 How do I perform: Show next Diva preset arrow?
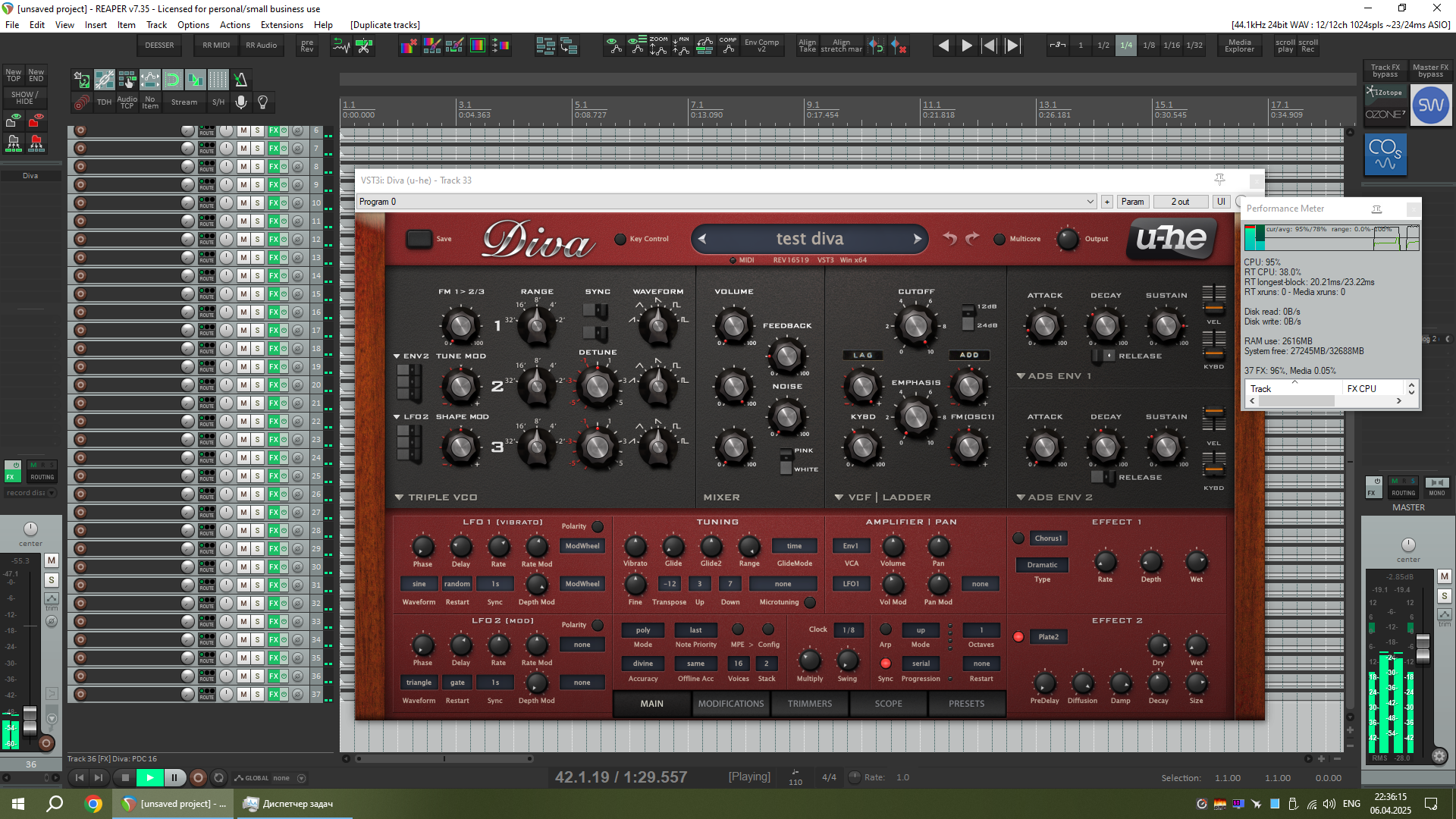[x=917, y=239]
